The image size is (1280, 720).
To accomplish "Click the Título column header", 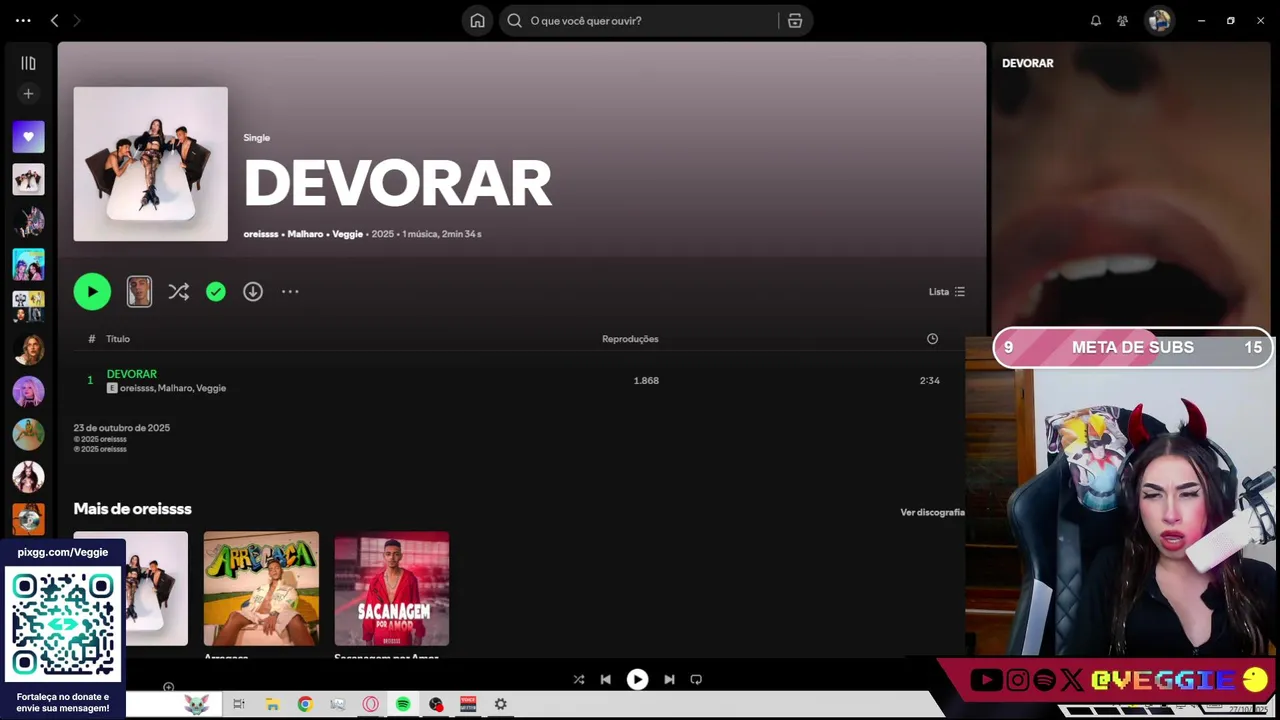I will [118, 339].
